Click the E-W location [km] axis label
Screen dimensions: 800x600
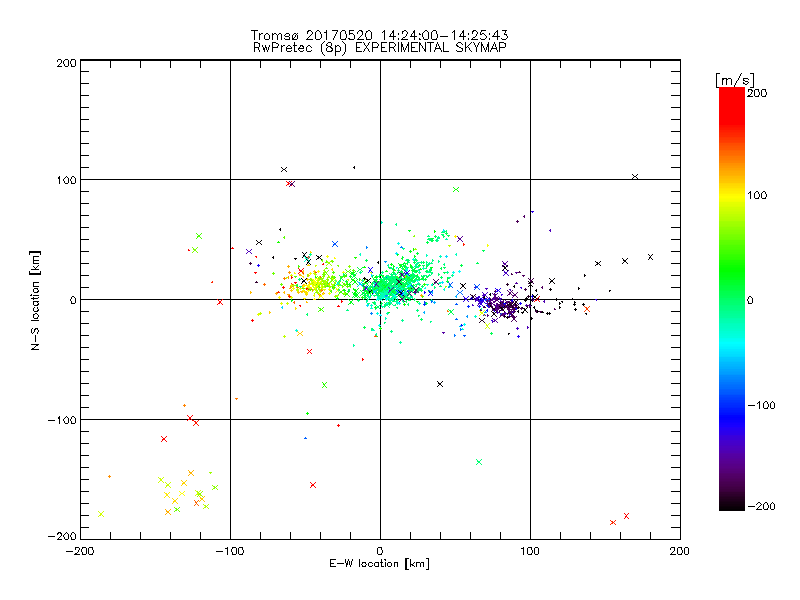380,564
